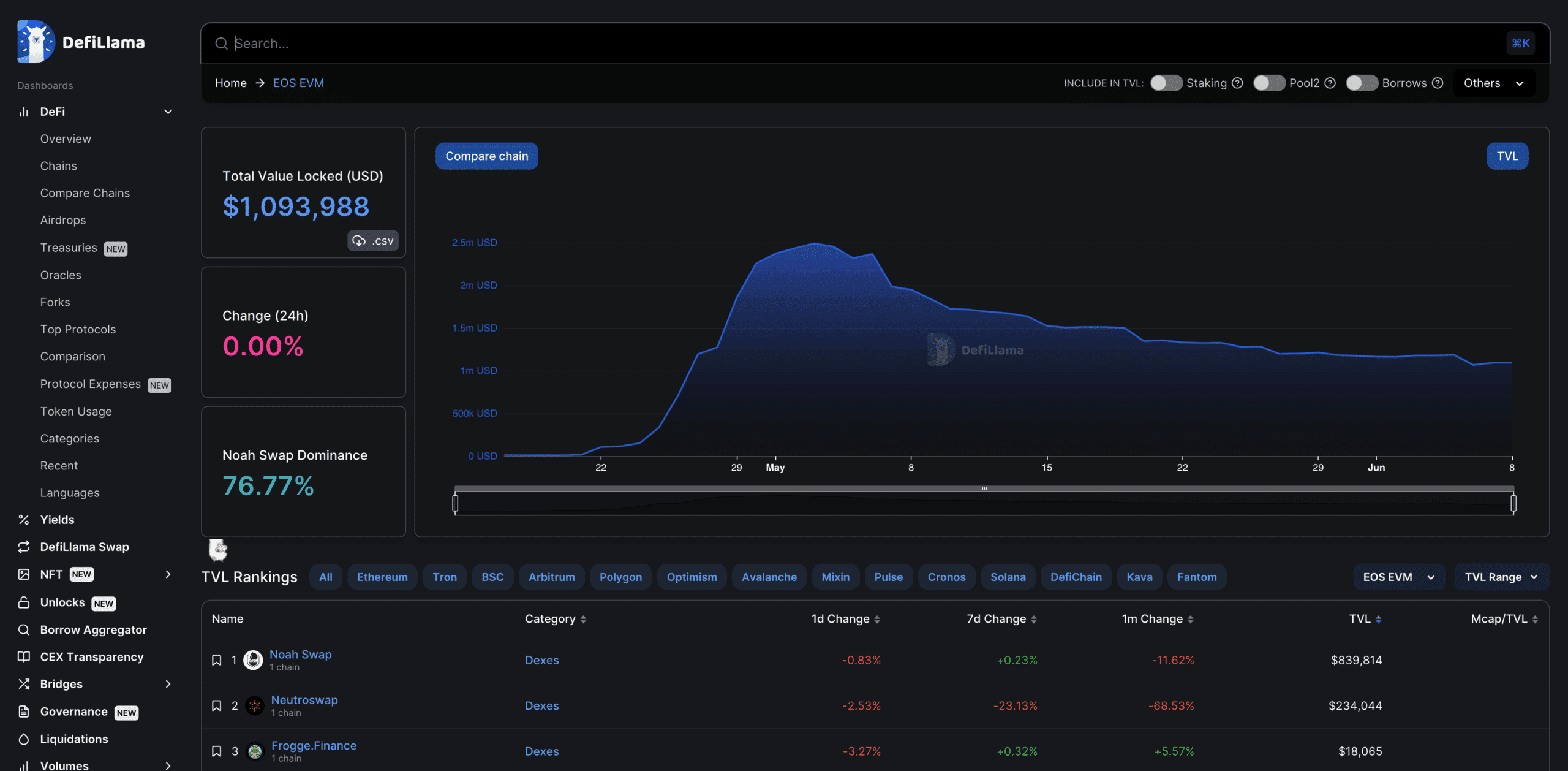Screen dimensions: 1568x771
Task: Open Compare Chains in sidebar menu
Action: (x=85, y=193)
